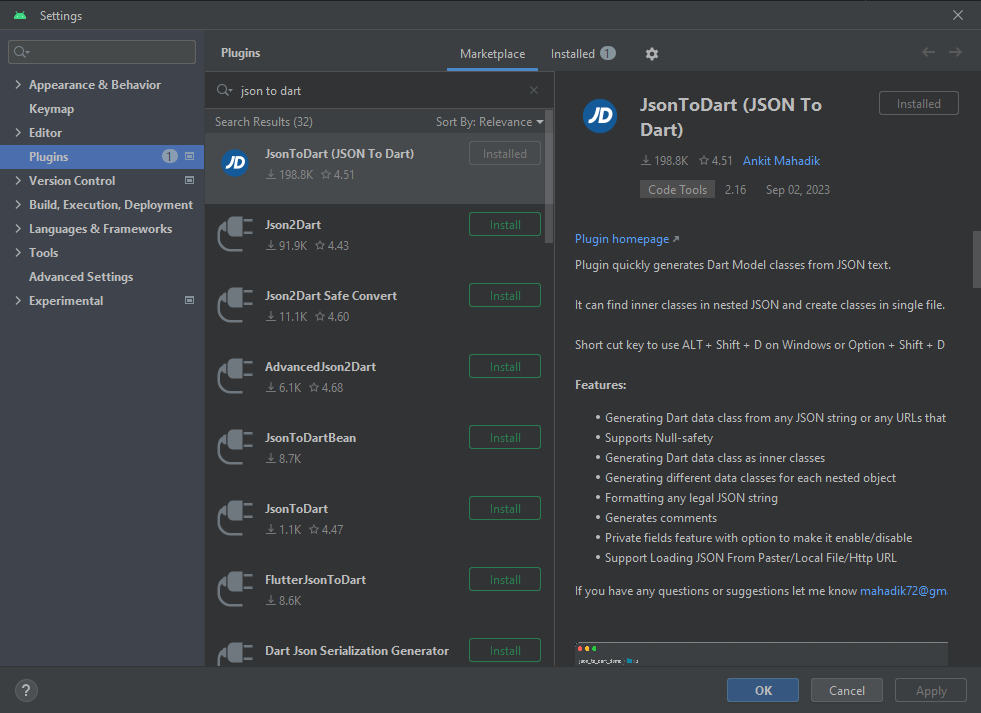
Task: Expand the Version Control section
Action: point(18,180)
